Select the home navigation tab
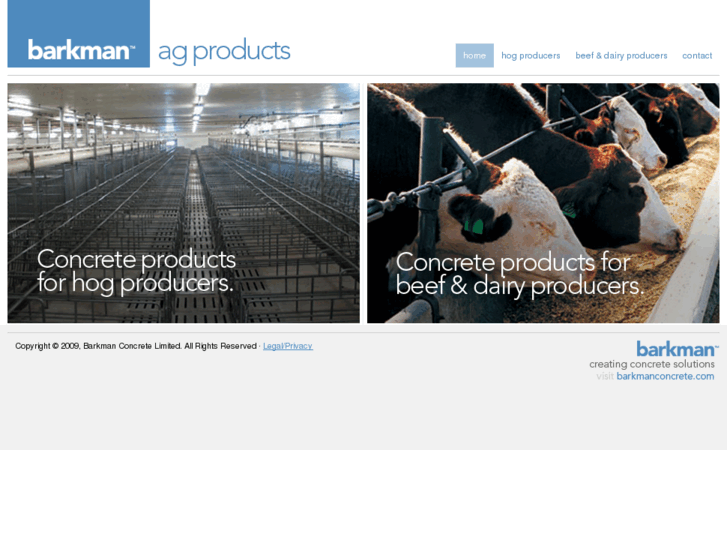 [x=474, y=56]
